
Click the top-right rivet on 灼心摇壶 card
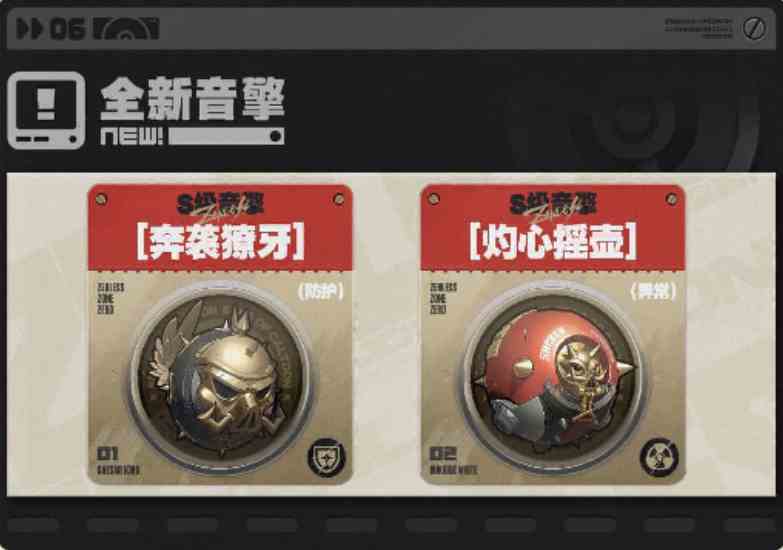coord(672,198)
